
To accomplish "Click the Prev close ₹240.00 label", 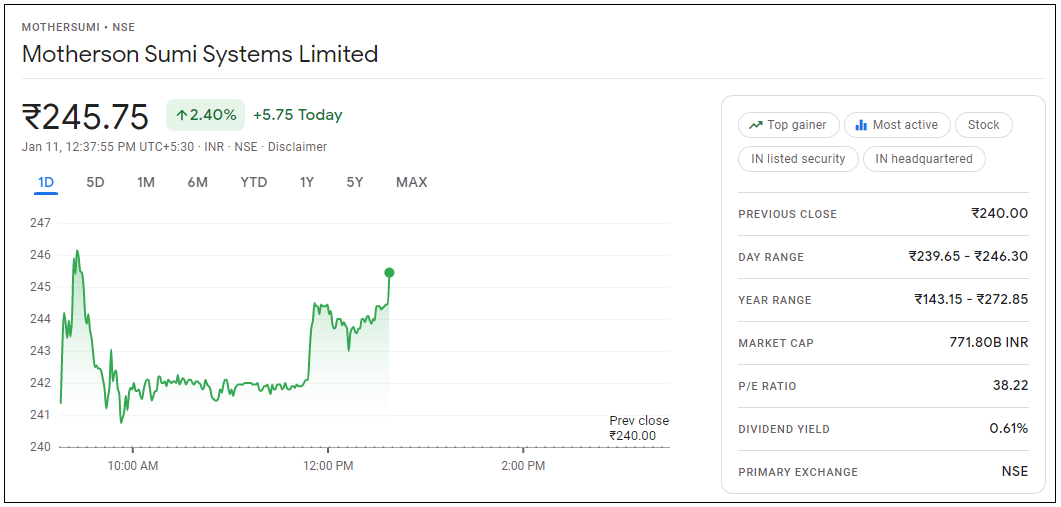I will pyautogui.click(x=638, y=428).
